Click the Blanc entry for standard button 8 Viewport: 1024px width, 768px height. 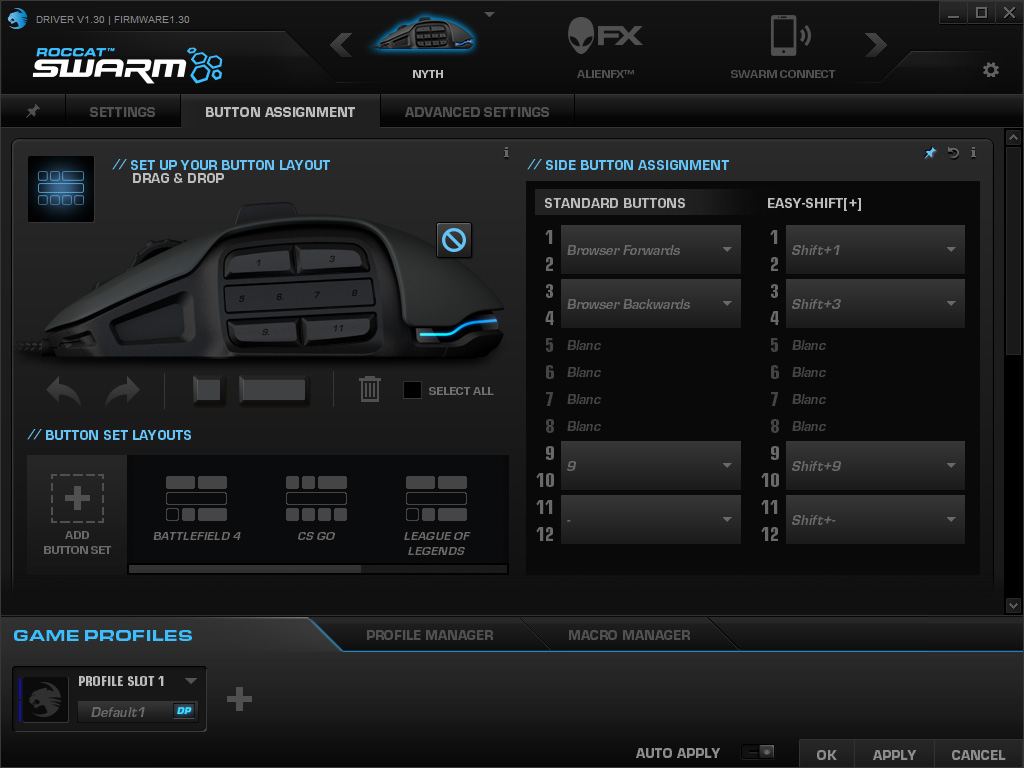[584, 426]
